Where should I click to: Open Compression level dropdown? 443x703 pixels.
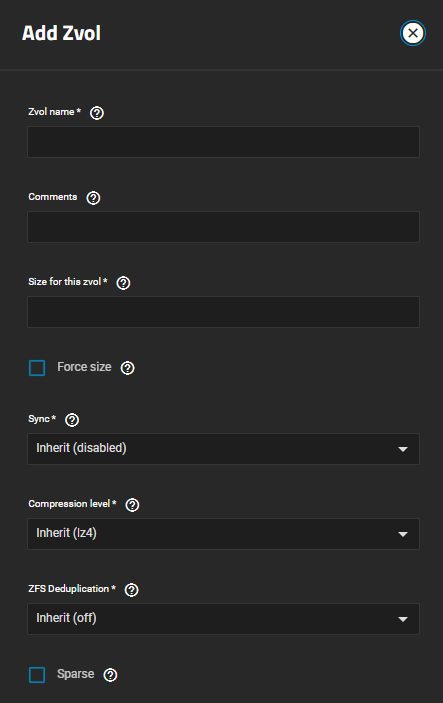[223, 534]
